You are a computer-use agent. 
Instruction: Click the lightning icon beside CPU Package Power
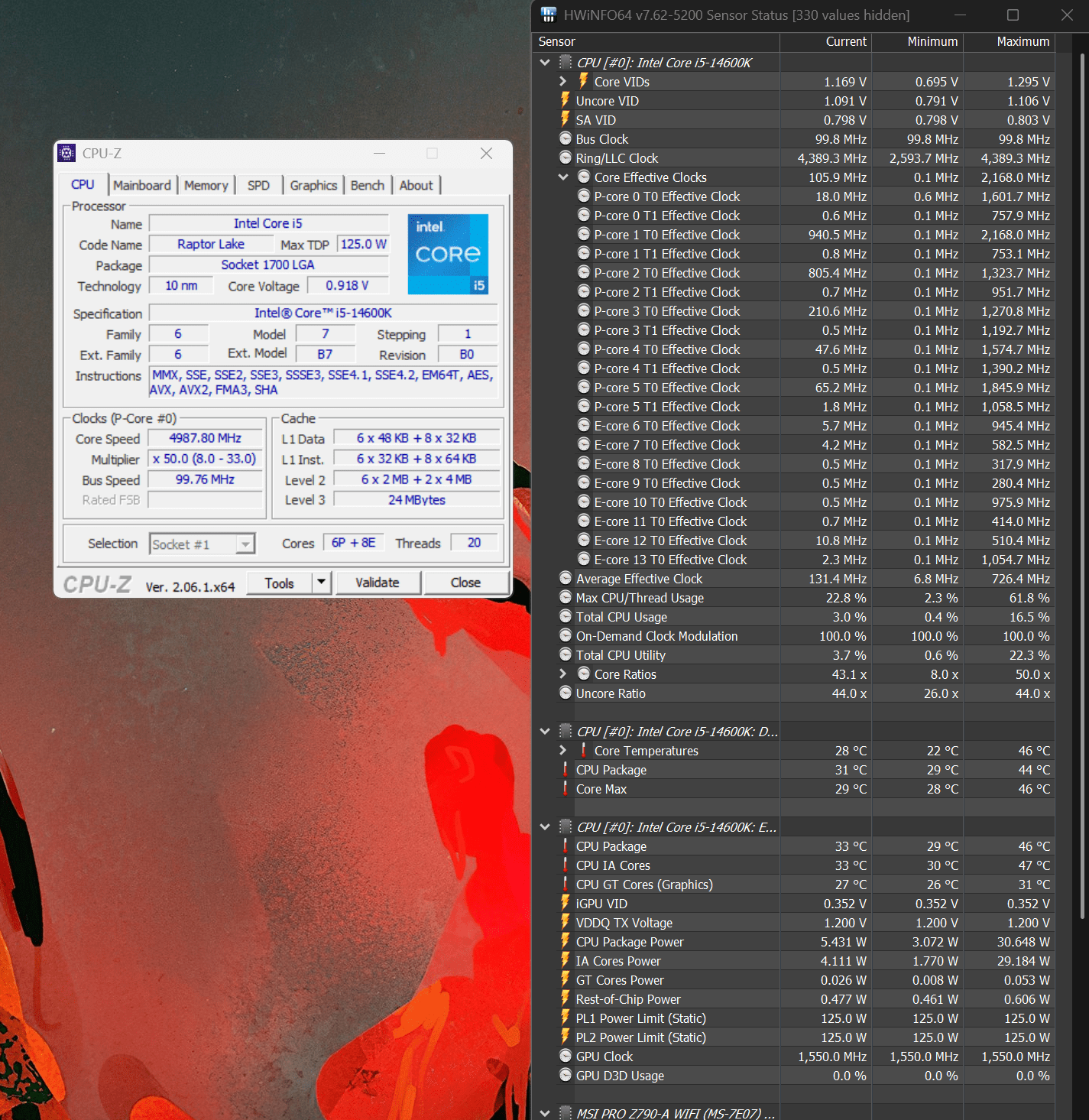coord(565,941)
